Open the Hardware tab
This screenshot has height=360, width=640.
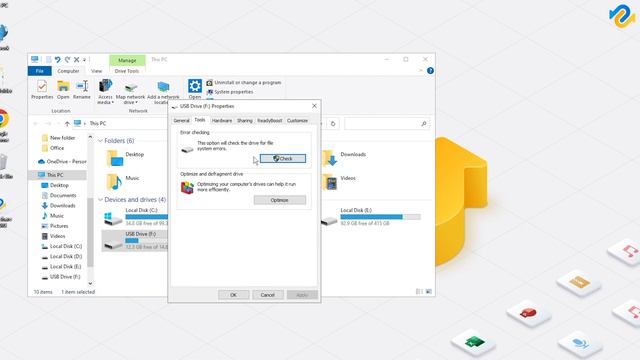222,121
